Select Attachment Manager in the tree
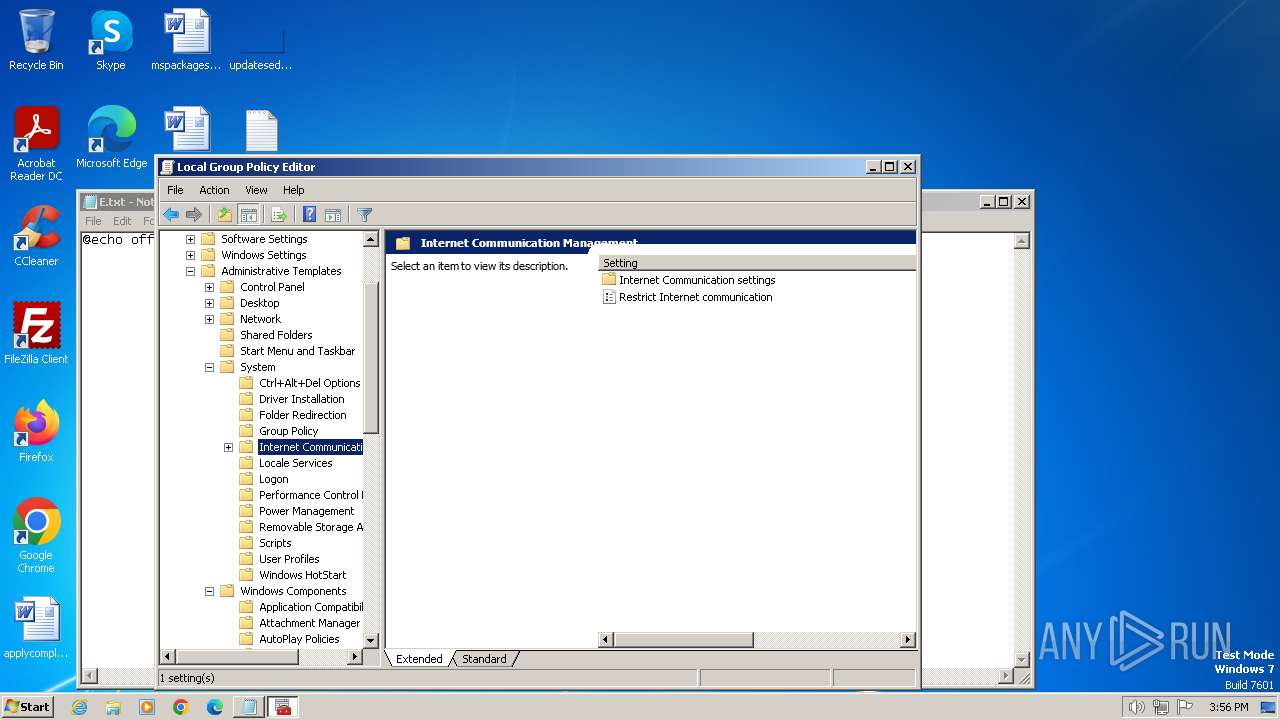 click(309, 623)
